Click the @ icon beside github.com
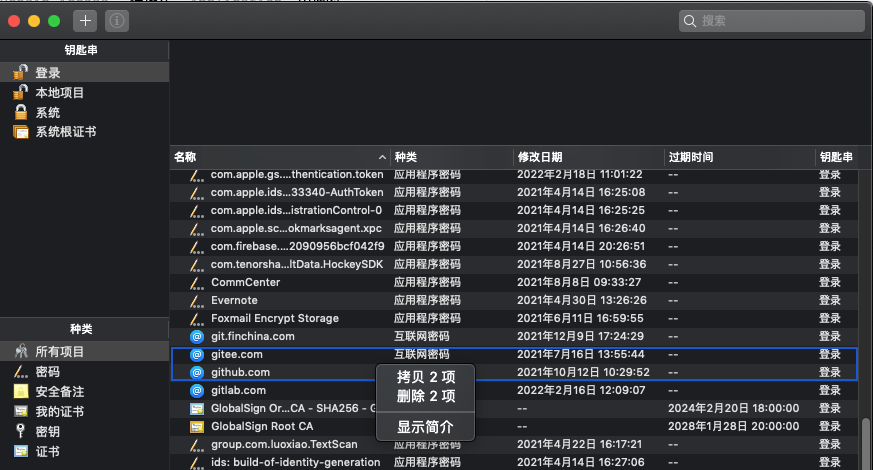873x470 pixels. (x=197, y=373)
